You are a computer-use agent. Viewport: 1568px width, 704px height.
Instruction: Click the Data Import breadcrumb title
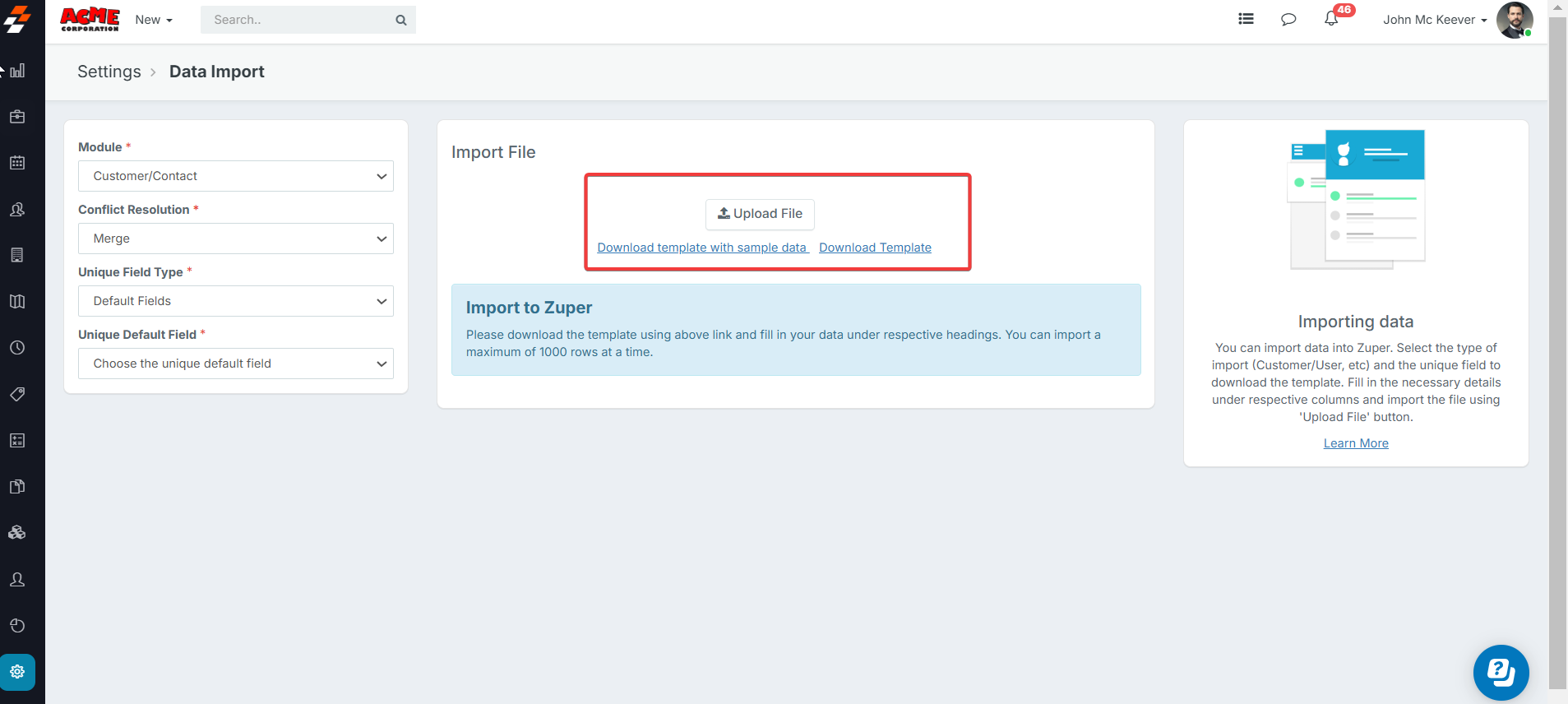217,72
